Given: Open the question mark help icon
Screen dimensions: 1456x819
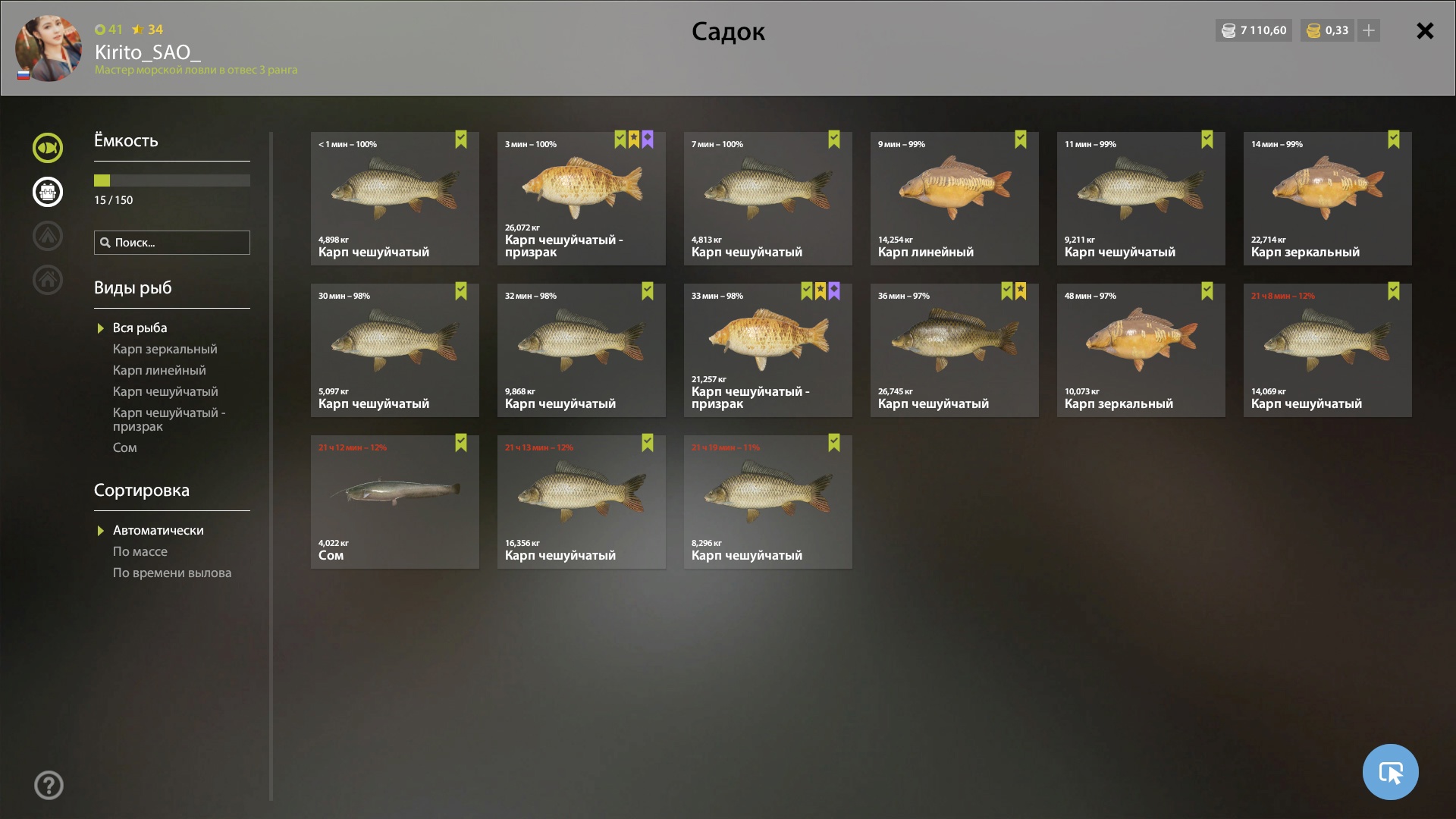Looking at the screenshot, I should click(49, 785).
